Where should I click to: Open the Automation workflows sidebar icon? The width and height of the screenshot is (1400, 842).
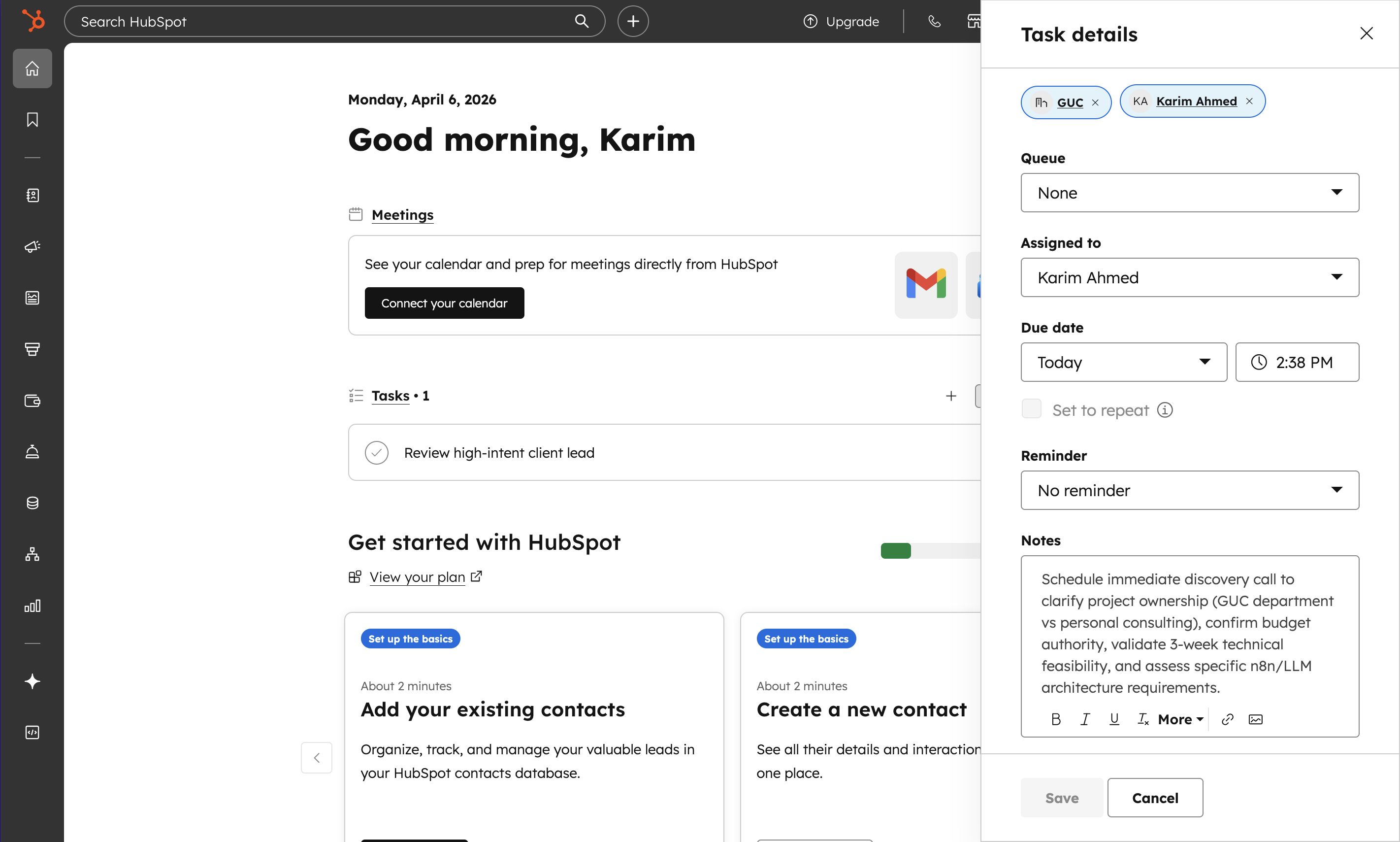33,554
